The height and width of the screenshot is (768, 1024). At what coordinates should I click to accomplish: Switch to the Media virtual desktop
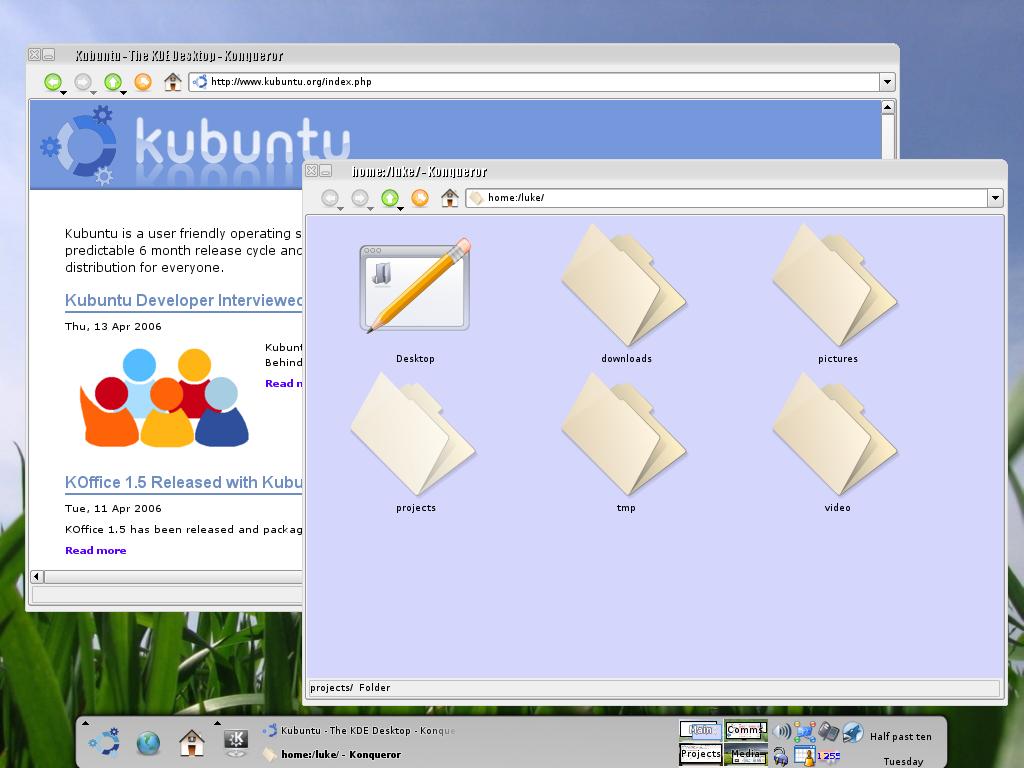[x=745, y=754]
